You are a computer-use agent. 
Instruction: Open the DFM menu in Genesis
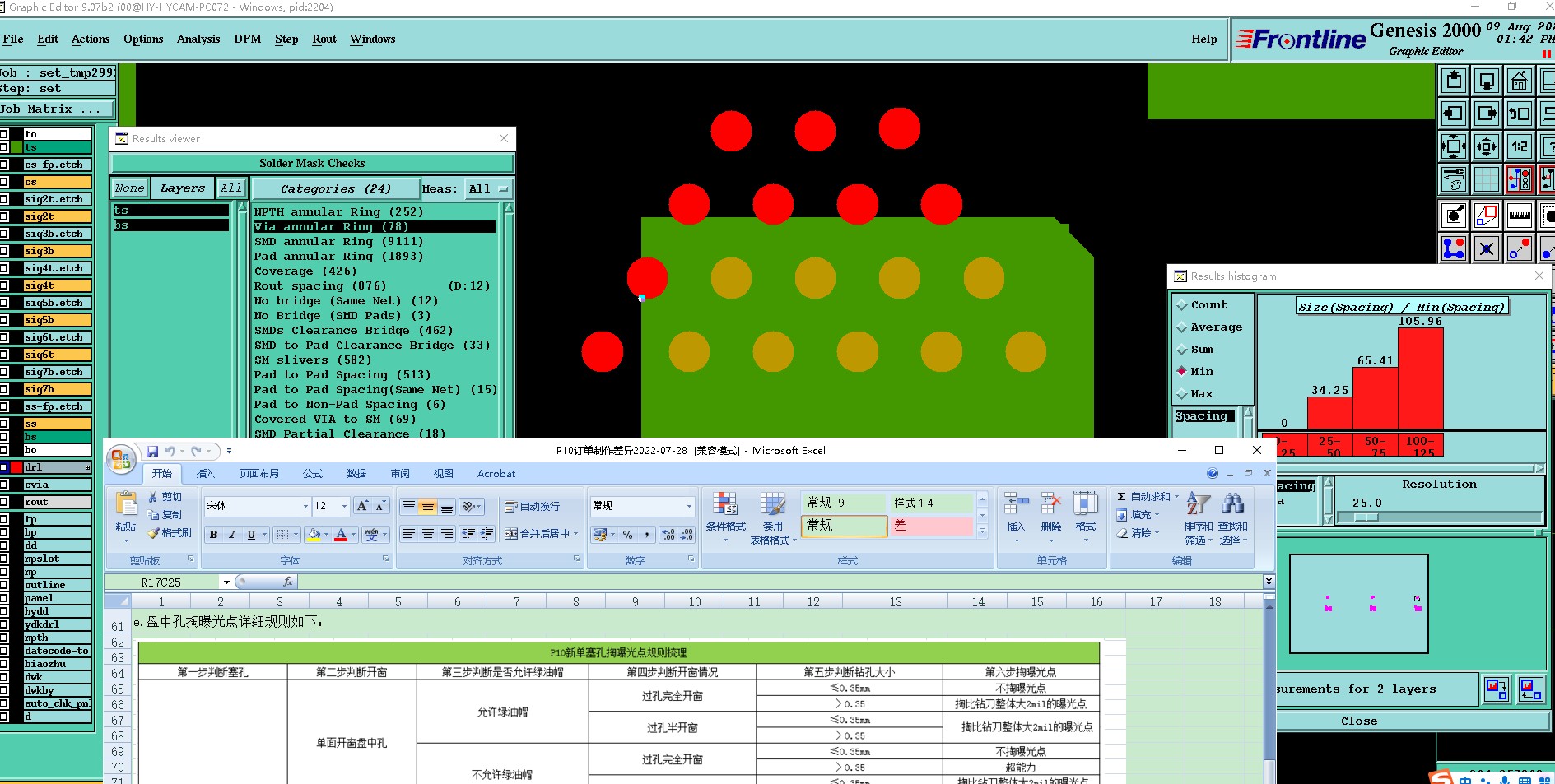pos(247,39)
